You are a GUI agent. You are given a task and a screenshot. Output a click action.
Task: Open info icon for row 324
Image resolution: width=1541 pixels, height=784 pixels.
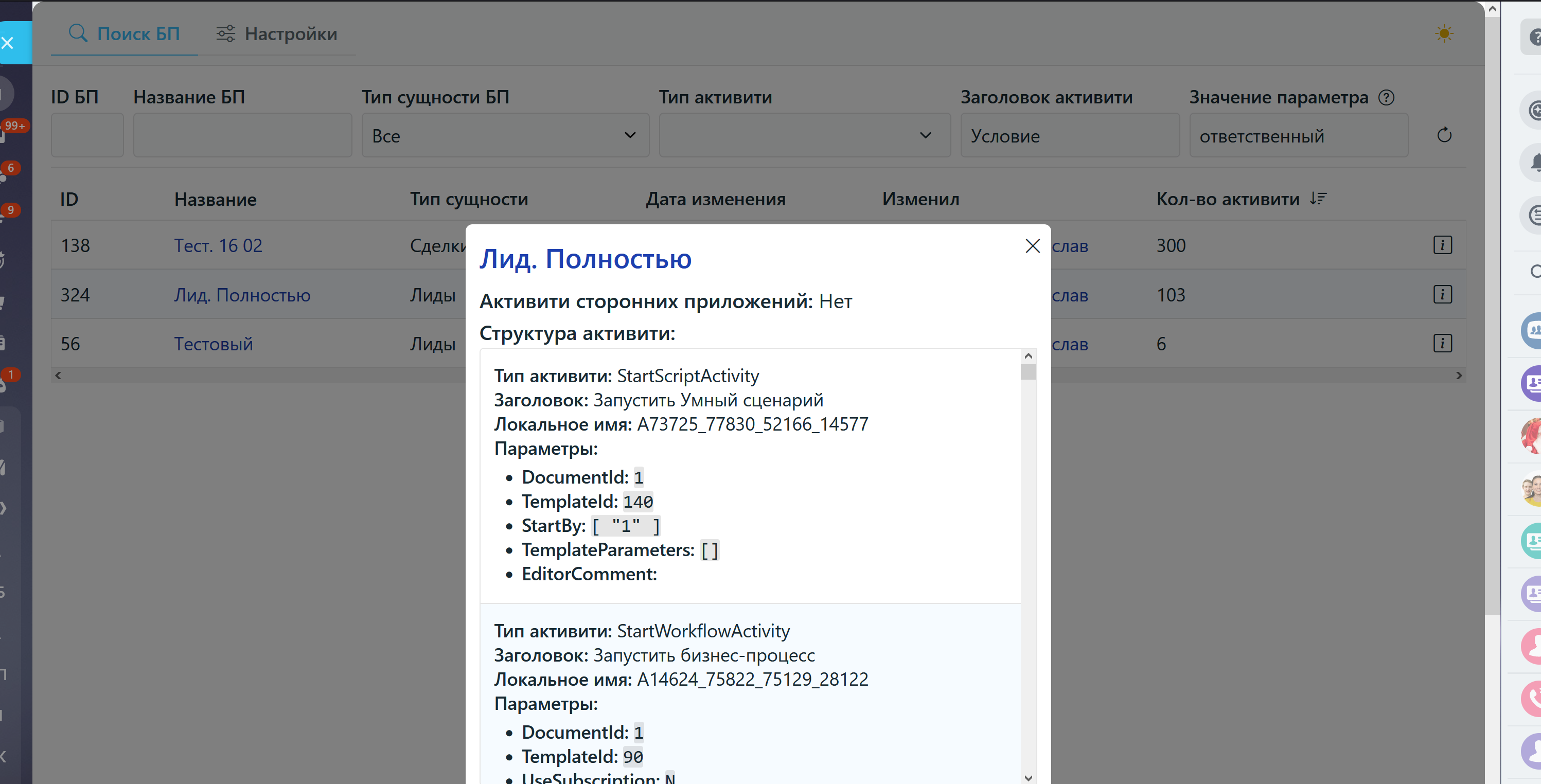click(x=1442, y=294)
